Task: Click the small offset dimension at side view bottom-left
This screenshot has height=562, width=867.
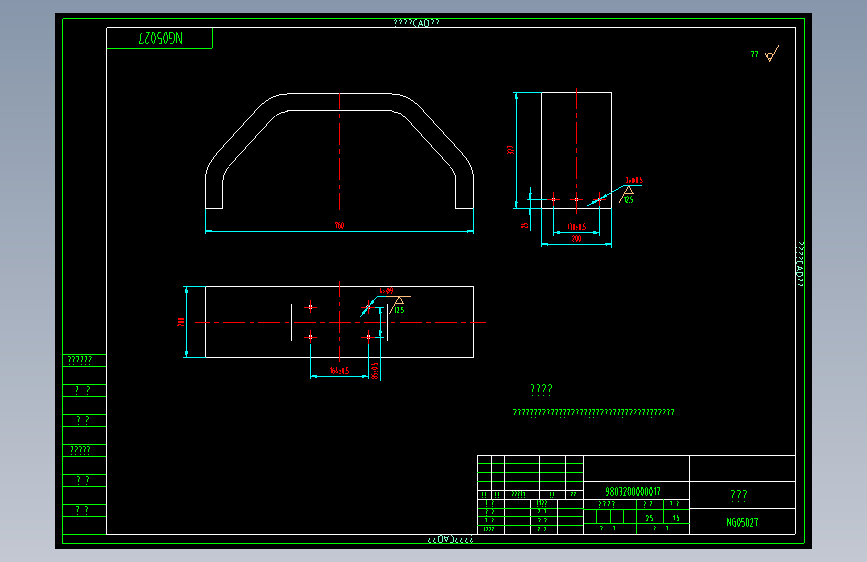Action: 525,226
